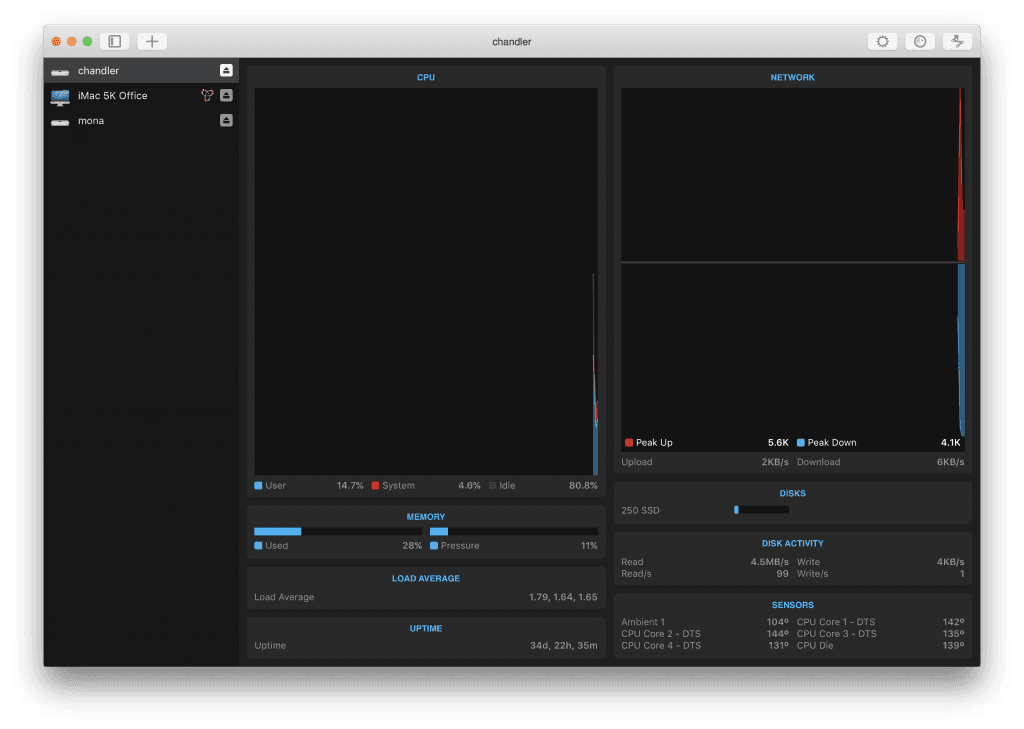Click the rightmost connection icon in the toolbar
1024x729 pixels.
click(x=957, y=41)
